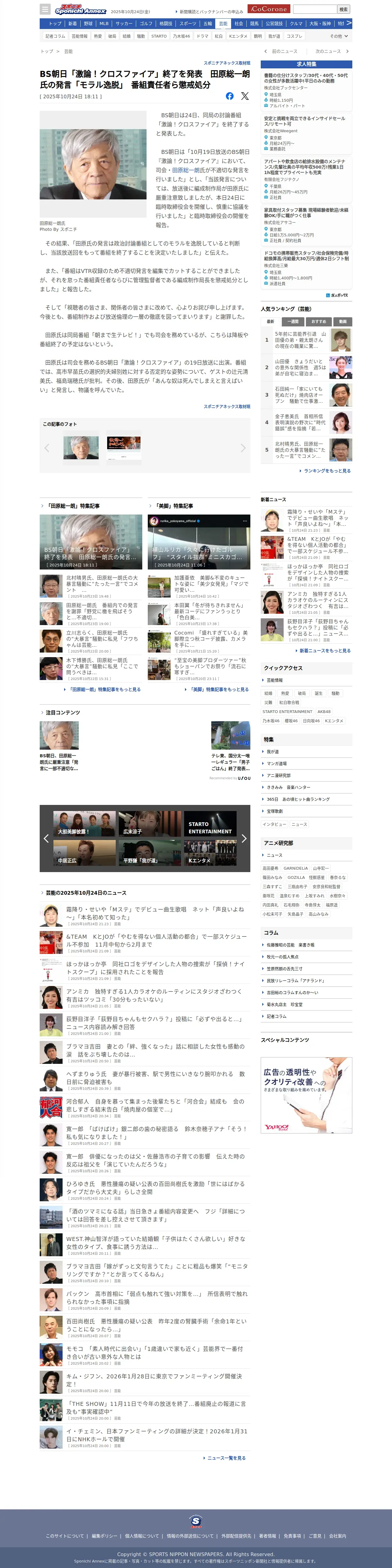Open 横山ルリカ ゴルフ feature image
The height and width of the screenshot is (1568, 392).
click(199, 542)
